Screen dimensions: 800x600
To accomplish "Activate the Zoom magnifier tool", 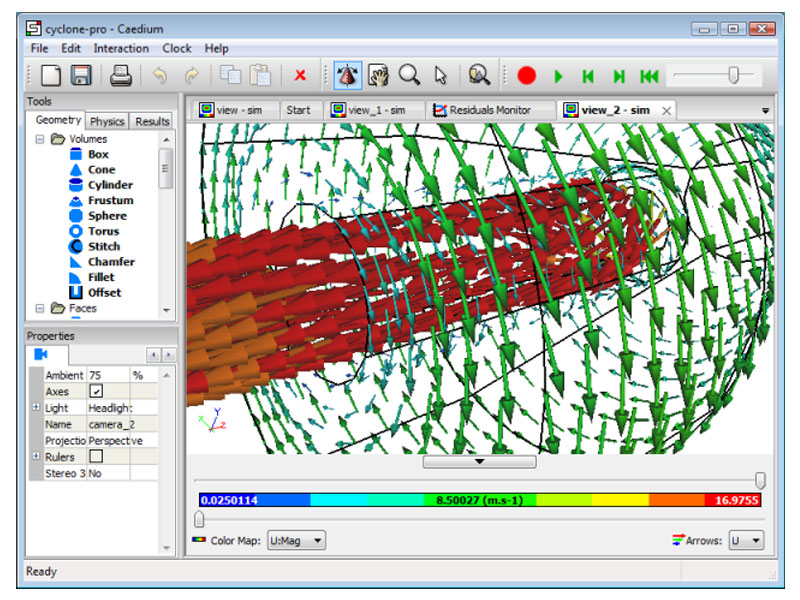I will pyautogui.click(x=409, y=75).
